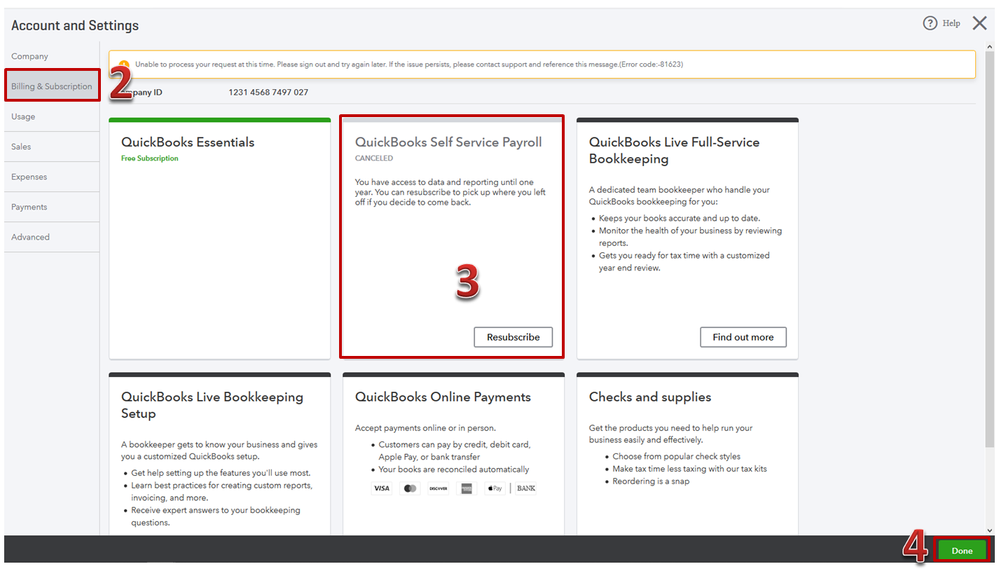Viewport: 999px width, 569px height.
Task: Click Resubscribe for Self Service Payroll
Action: (513, 337)
